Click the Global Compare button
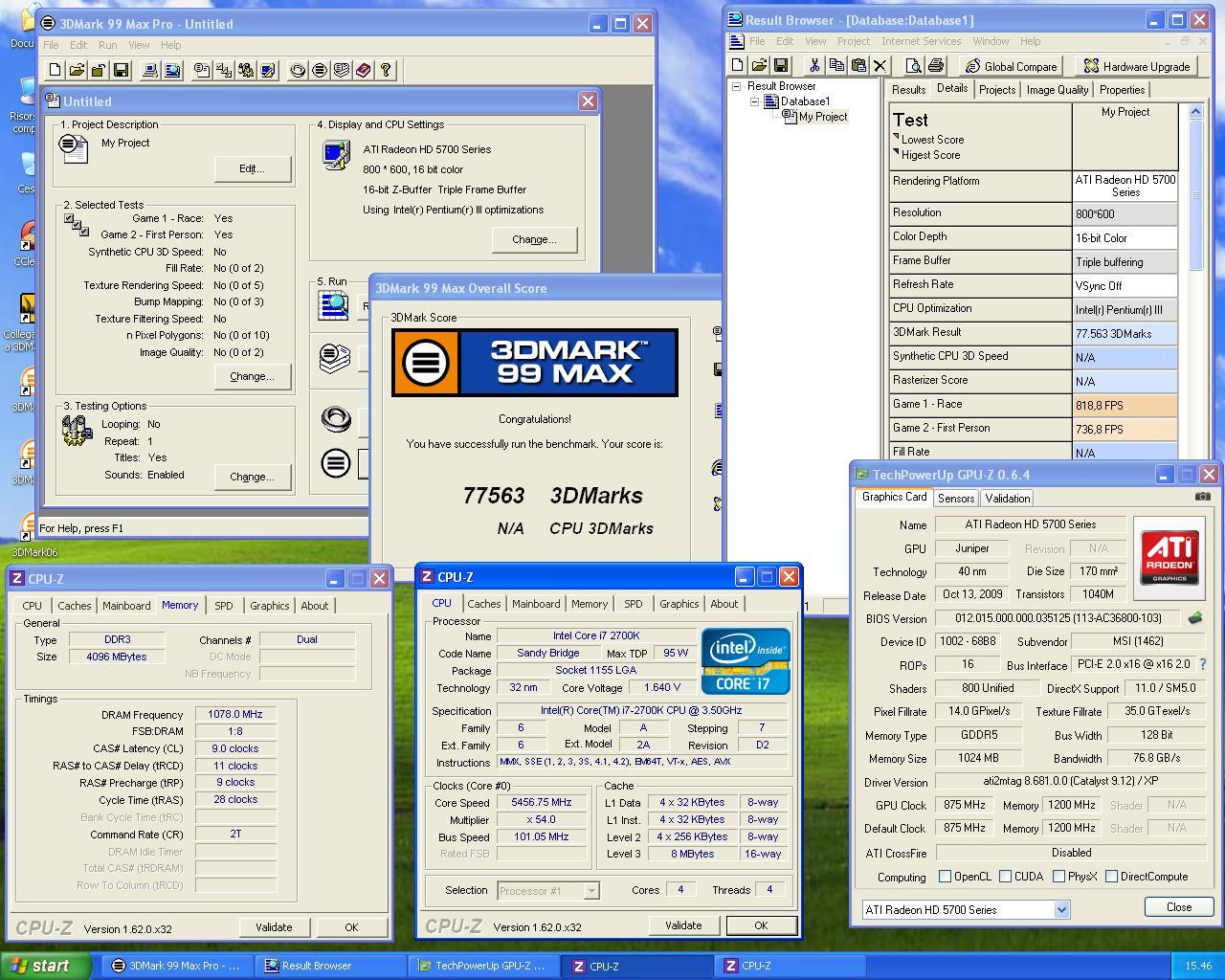The height and width of the screenshot is (980, 1225). (1011, 66)
